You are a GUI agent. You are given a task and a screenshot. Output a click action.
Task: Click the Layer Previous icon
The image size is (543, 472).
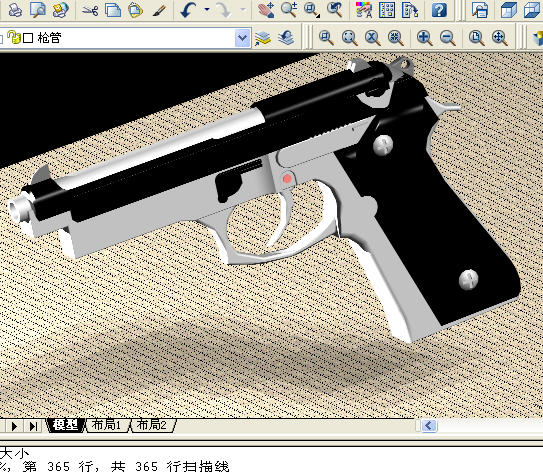pos(286,38)
